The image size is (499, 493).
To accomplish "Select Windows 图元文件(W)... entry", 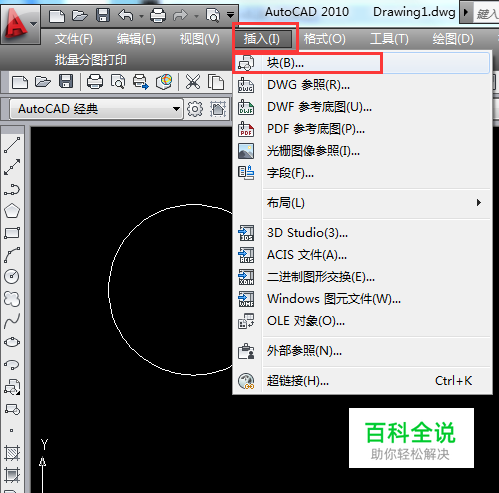I will [x=362, y=299].
